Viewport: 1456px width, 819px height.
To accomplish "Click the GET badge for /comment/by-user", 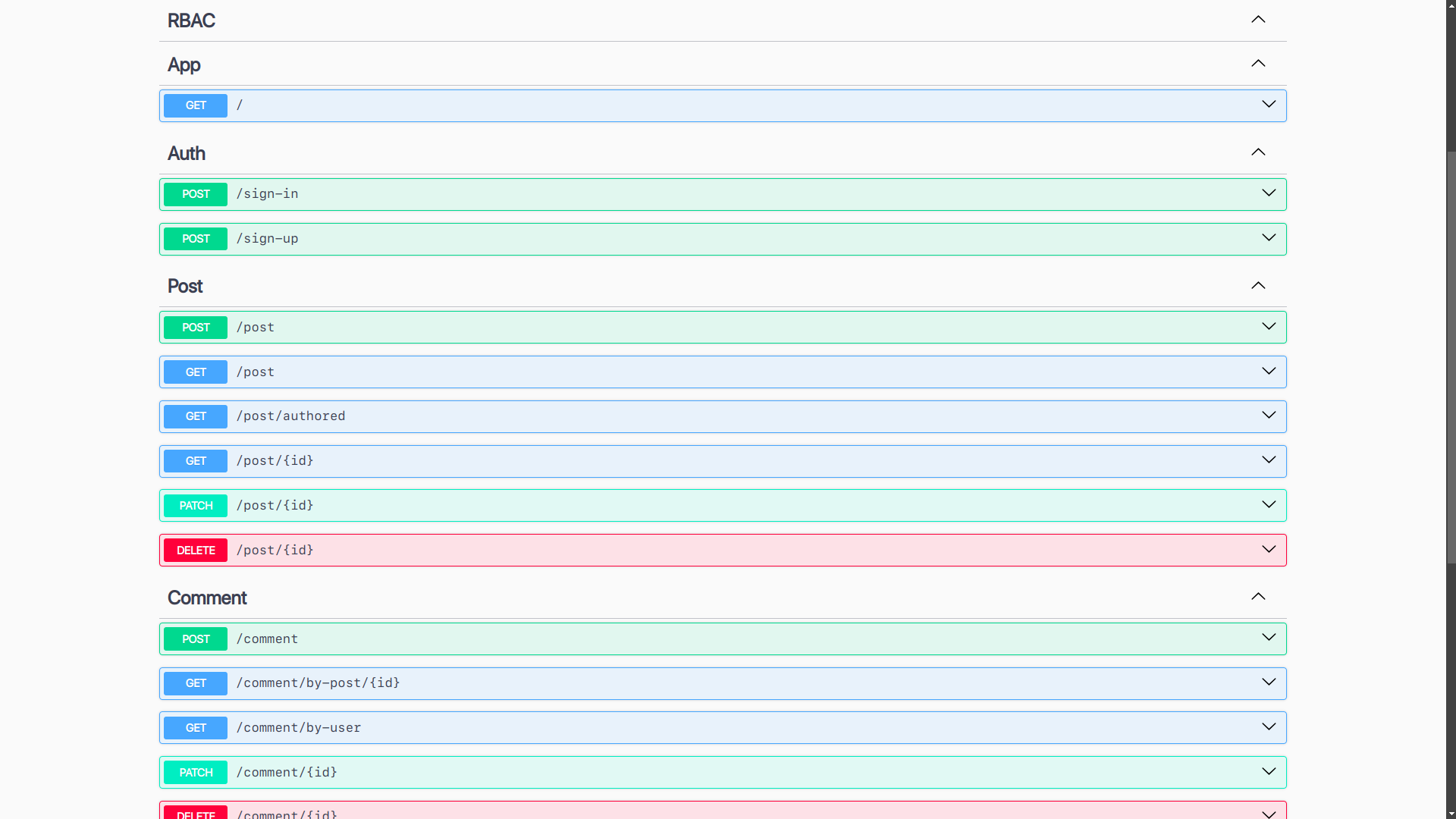I will (x=196, y=728).
